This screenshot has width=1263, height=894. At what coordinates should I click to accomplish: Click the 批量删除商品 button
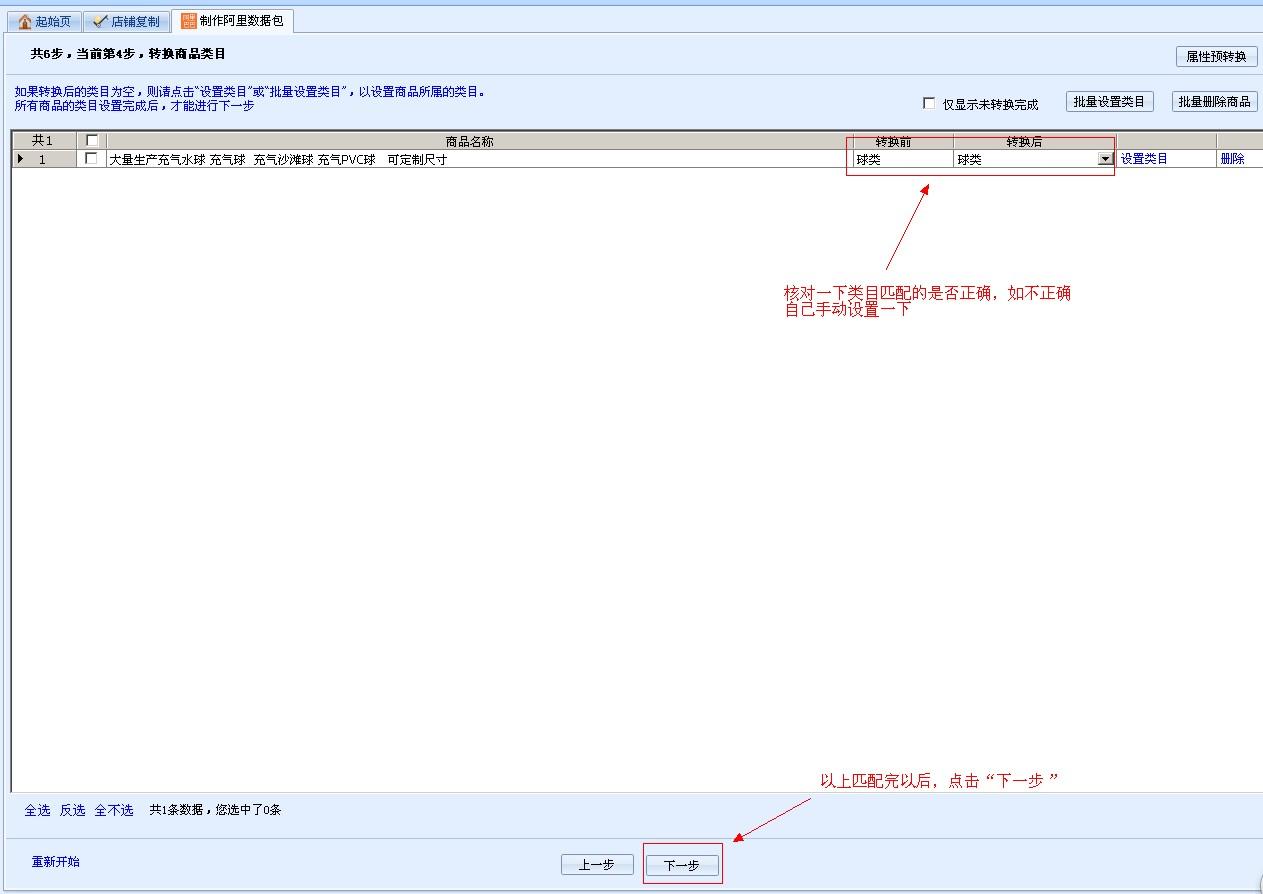[1214, 102]
